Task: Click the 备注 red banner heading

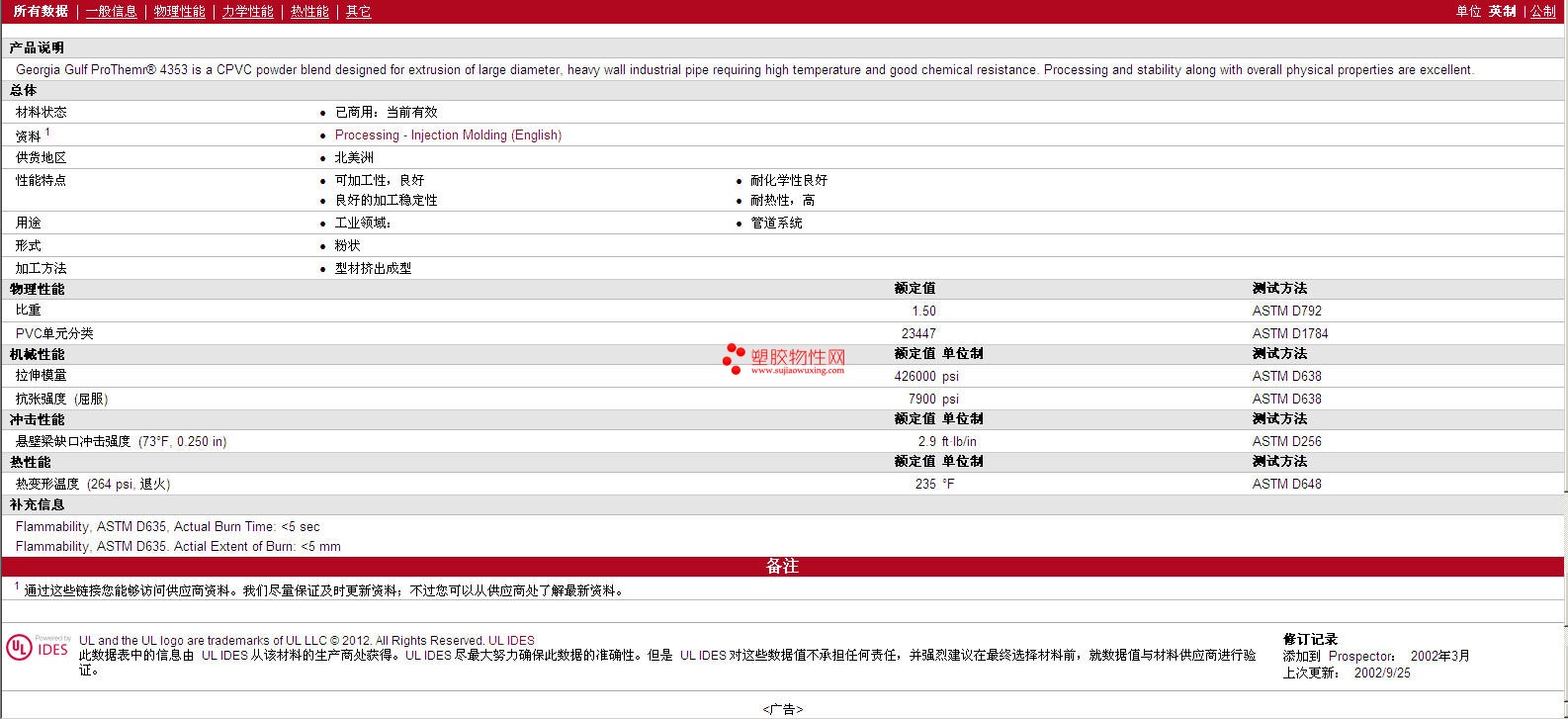Action: 782,567
